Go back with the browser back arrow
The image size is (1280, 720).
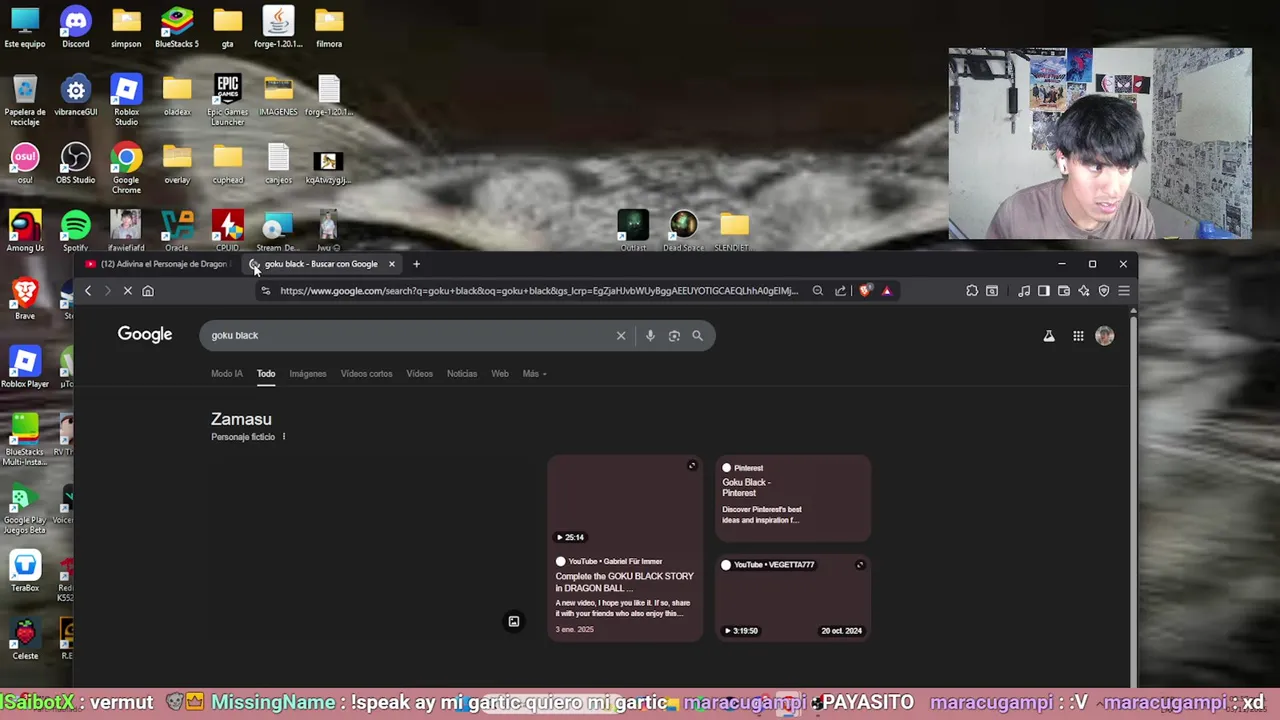click(88, 291)
